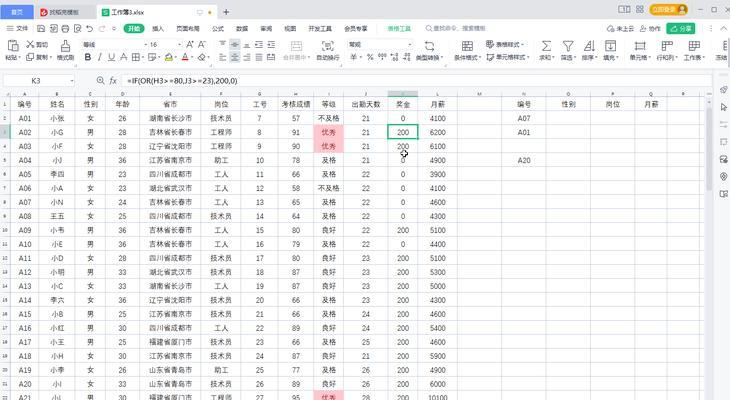Click the Redo arrow icon
Viewport: 730px width, 400px height.
(x=102, y=28)
